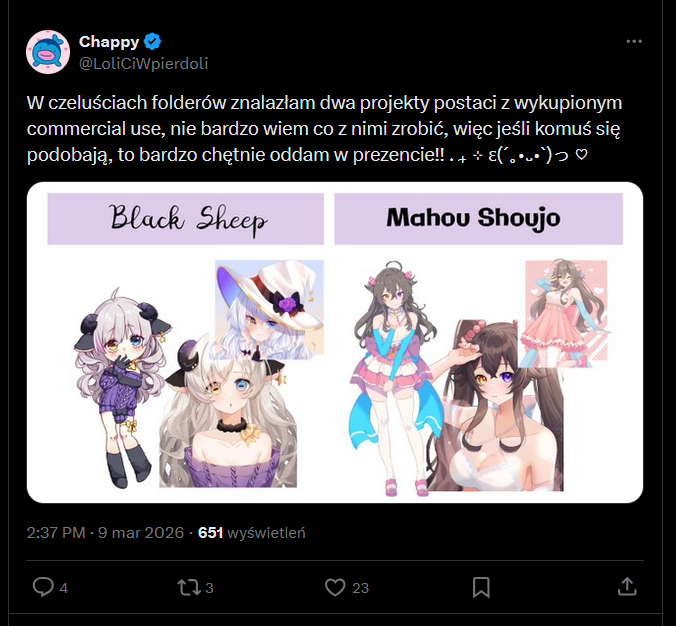Open the attached character design image
676x626 pixels.
(x=335, y=342)
